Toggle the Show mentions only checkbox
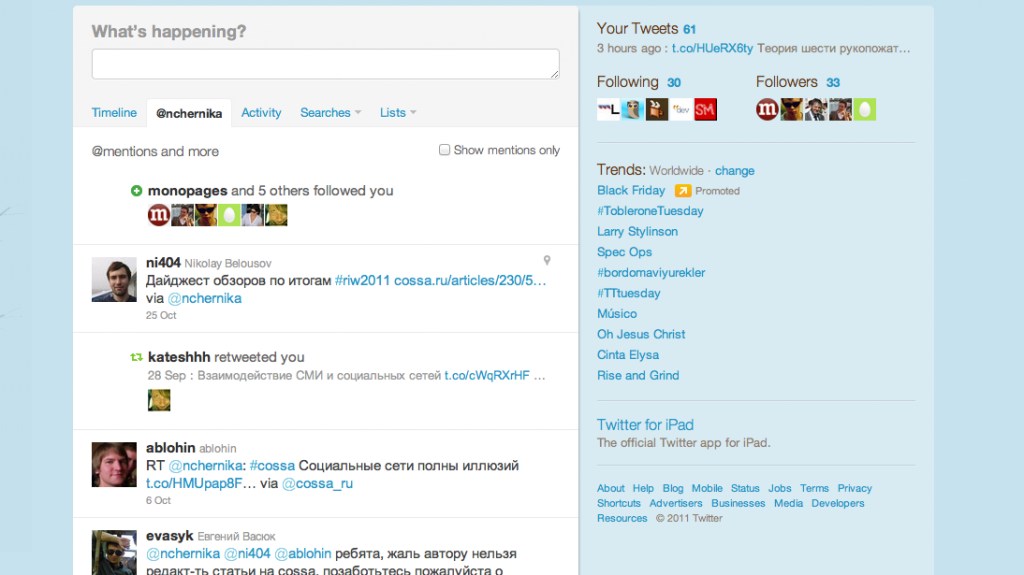Viewport: 1024px width, 575px height. 444,150
